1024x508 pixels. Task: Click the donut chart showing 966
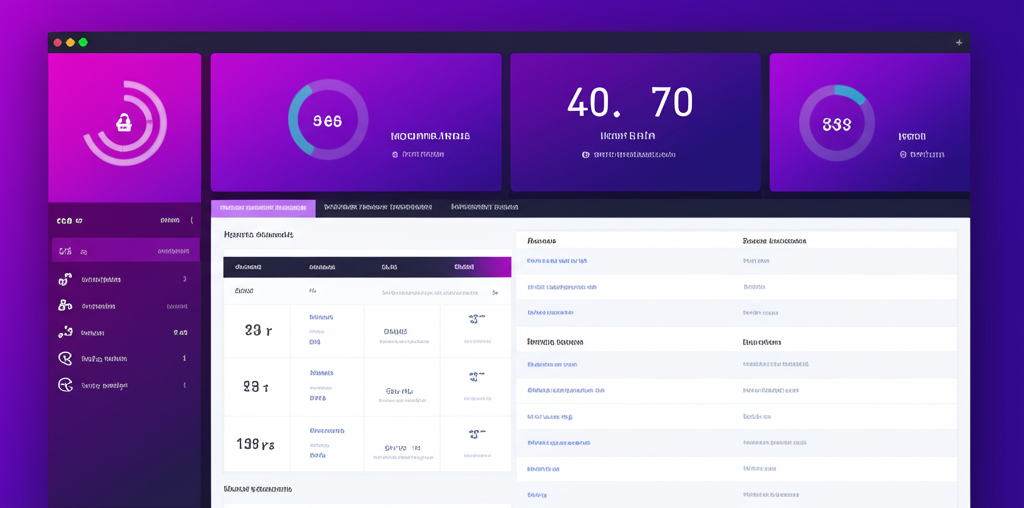click(x=328, y=119)
